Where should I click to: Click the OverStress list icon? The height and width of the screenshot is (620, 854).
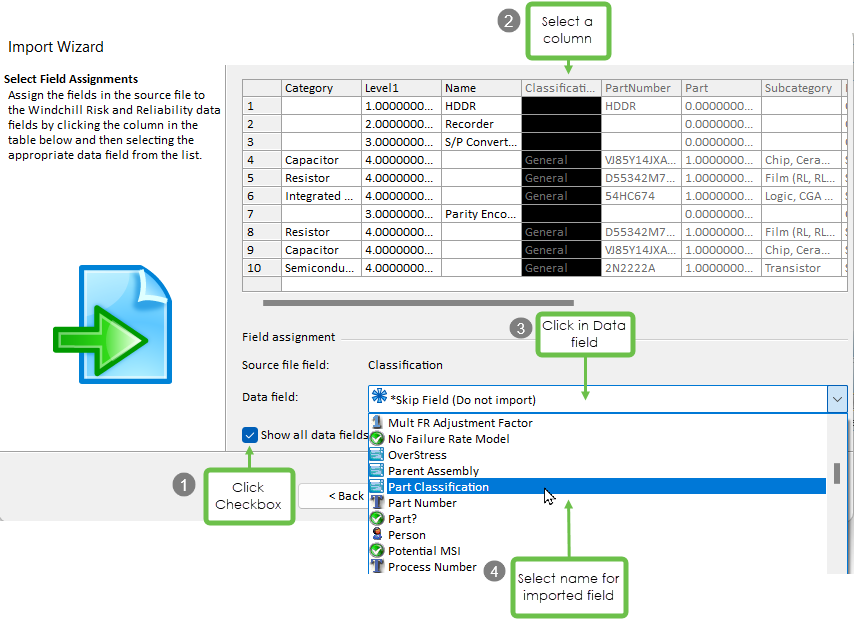click(376, 454)
